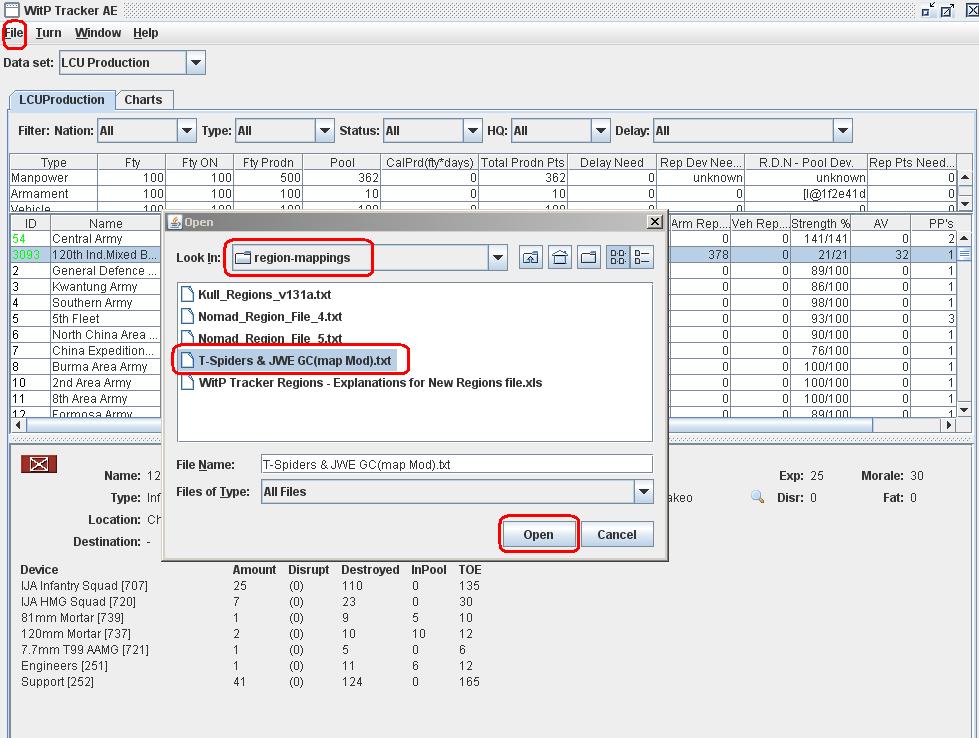Go up one folder level in Open dialog
979x738 pixels.
tap(531, 257)
